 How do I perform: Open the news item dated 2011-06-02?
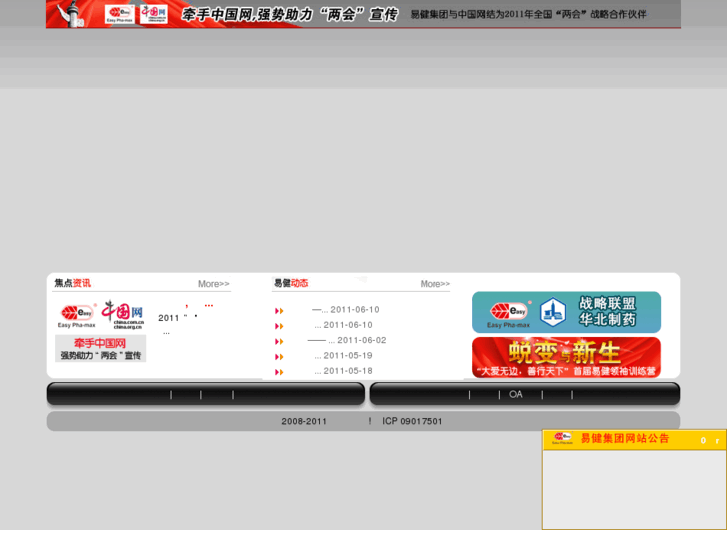pos(347,340)
